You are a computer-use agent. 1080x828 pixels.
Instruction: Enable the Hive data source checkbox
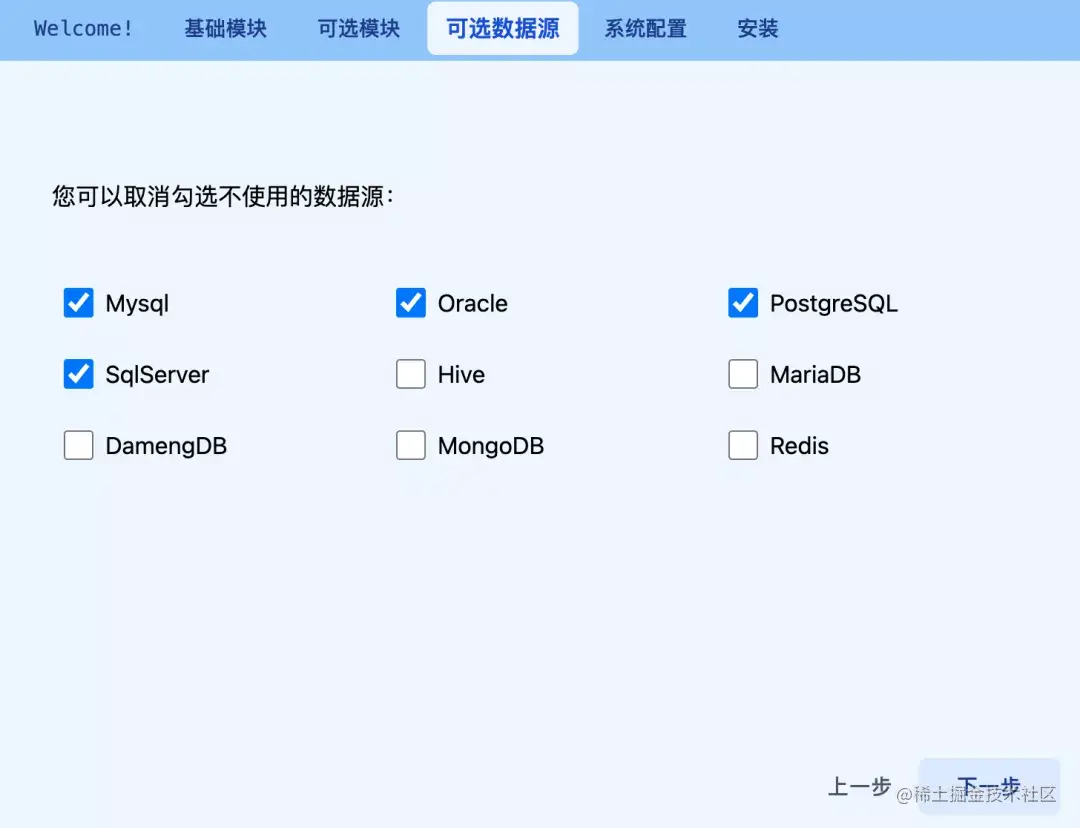pyautogui.click(x=411, y=374)
